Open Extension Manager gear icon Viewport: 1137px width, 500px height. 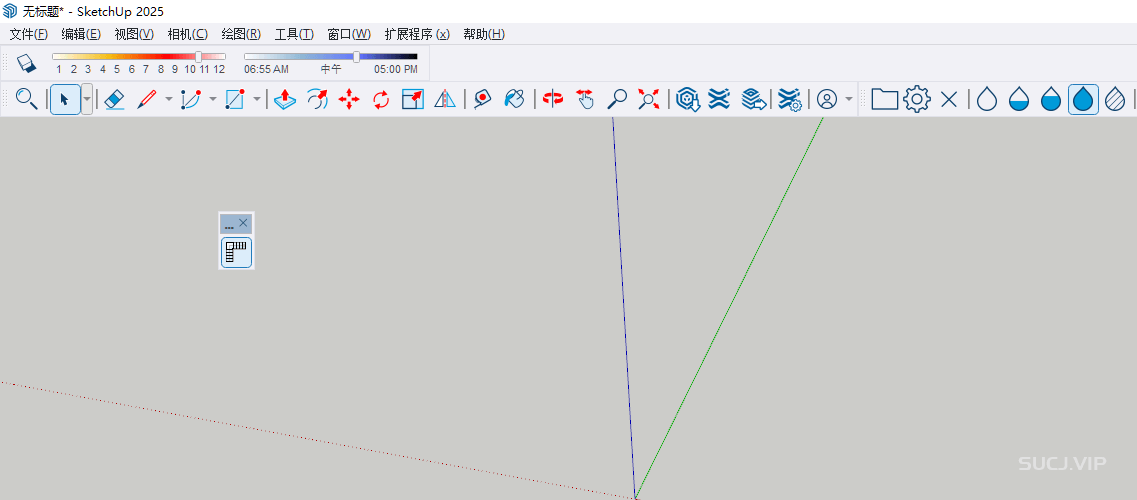point(789,99)
